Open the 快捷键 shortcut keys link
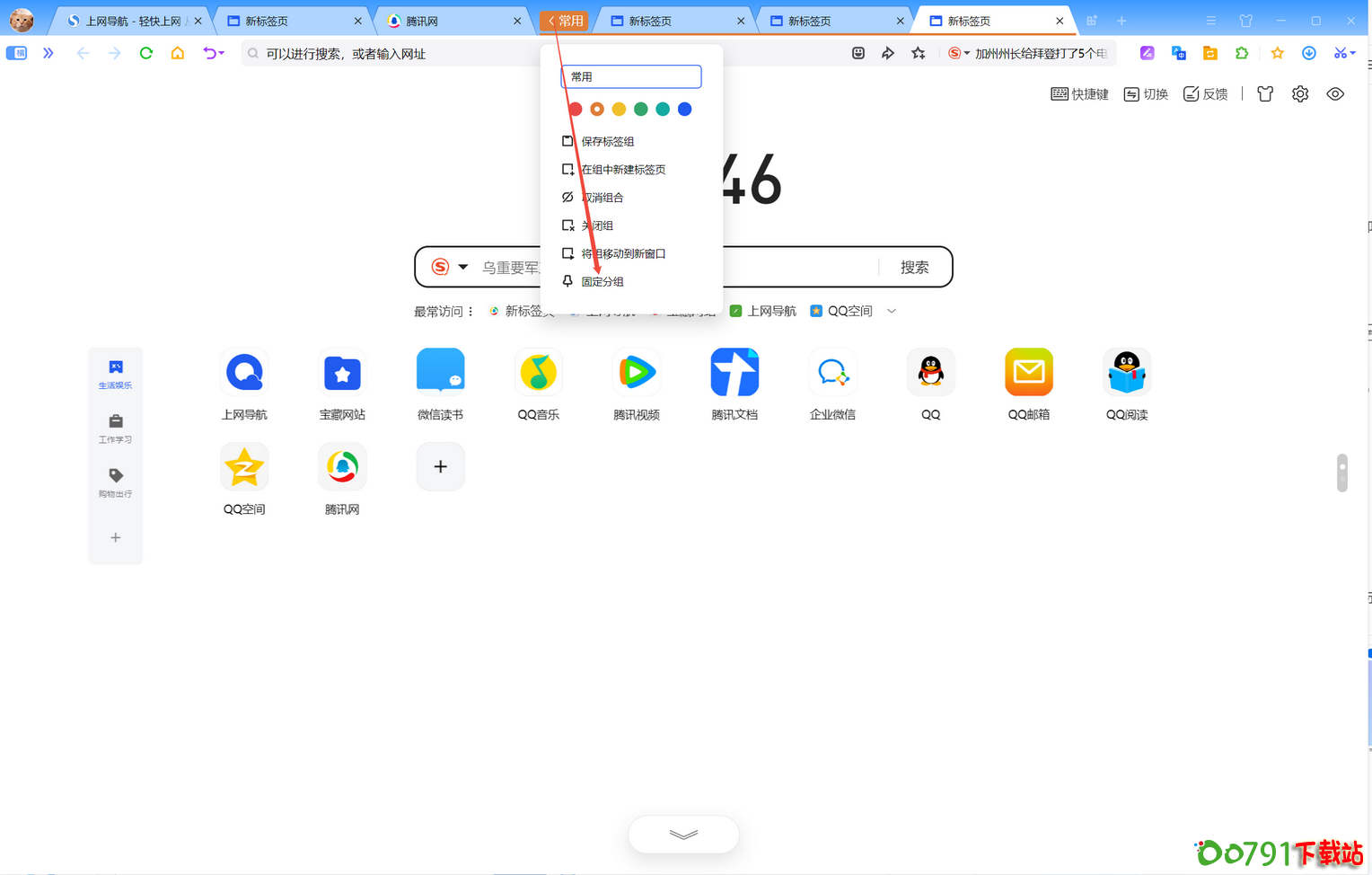 (1079, 94)
